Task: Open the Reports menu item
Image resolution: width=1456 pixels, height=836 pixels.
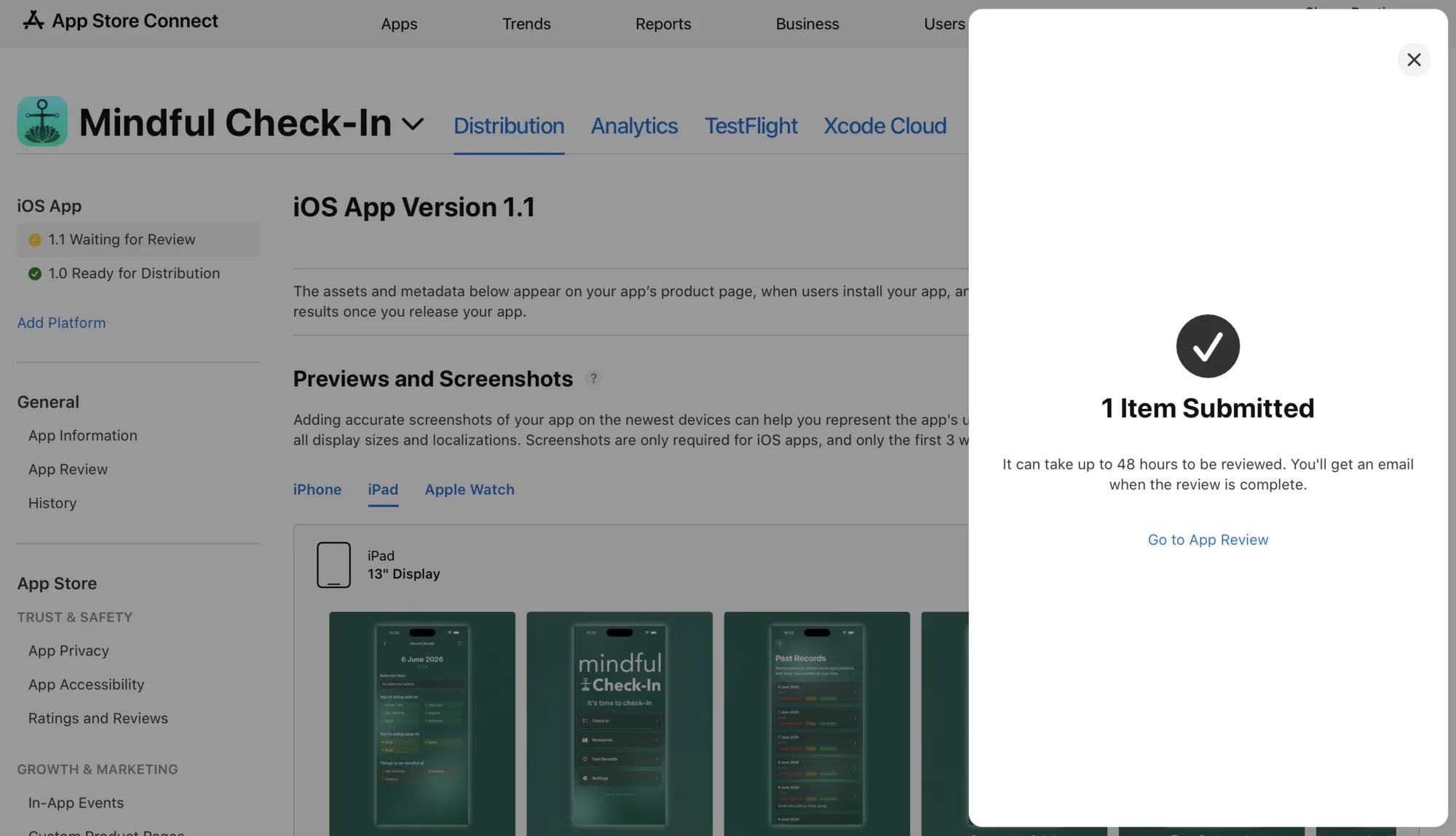Action: pos(663,24)
